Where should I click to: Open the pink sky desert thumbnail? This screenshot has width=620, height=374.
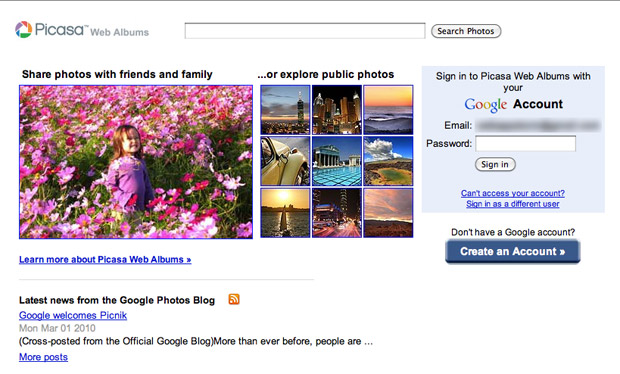388,213
